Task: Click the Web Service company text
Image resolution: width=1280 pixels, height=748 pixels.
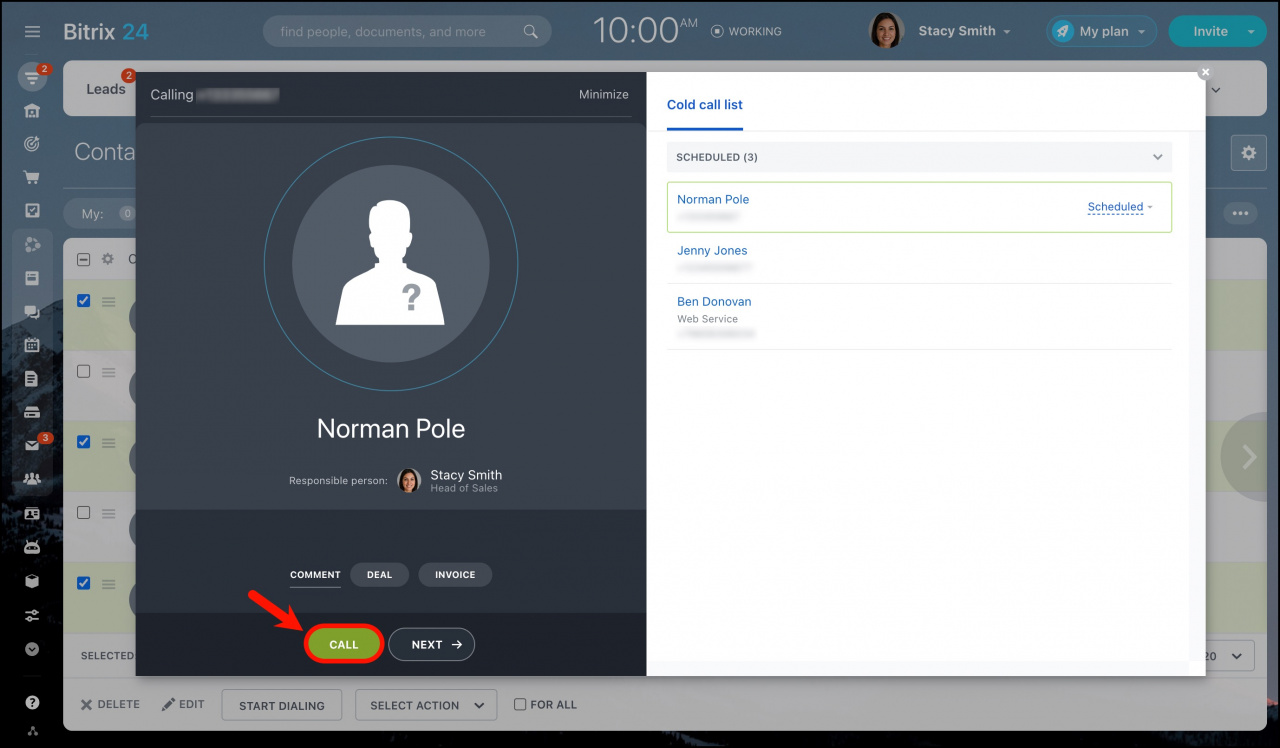Action: pyautogui.click(x=707, y=319)
